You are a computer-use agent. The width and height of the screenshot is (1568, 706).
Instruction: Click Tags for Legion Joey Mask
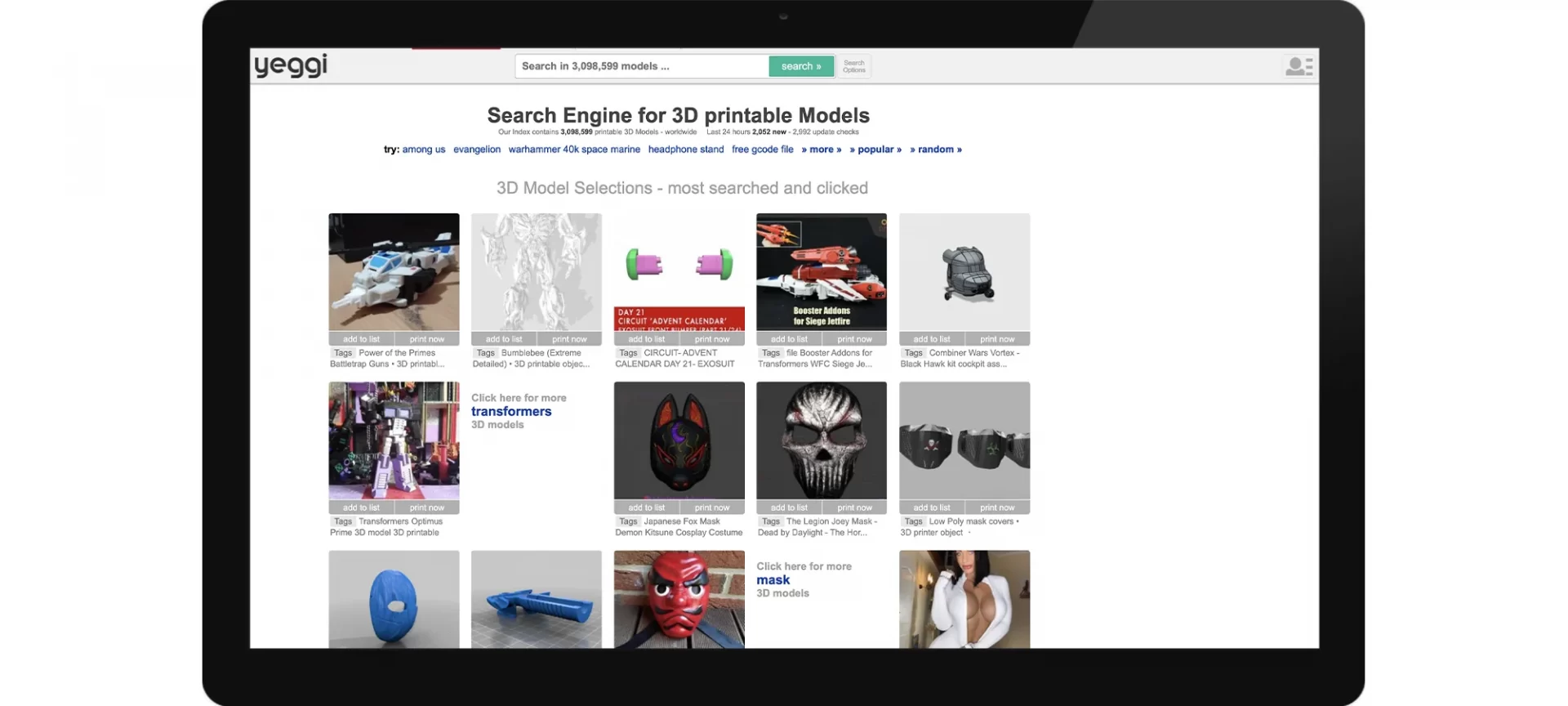point(771,521)
